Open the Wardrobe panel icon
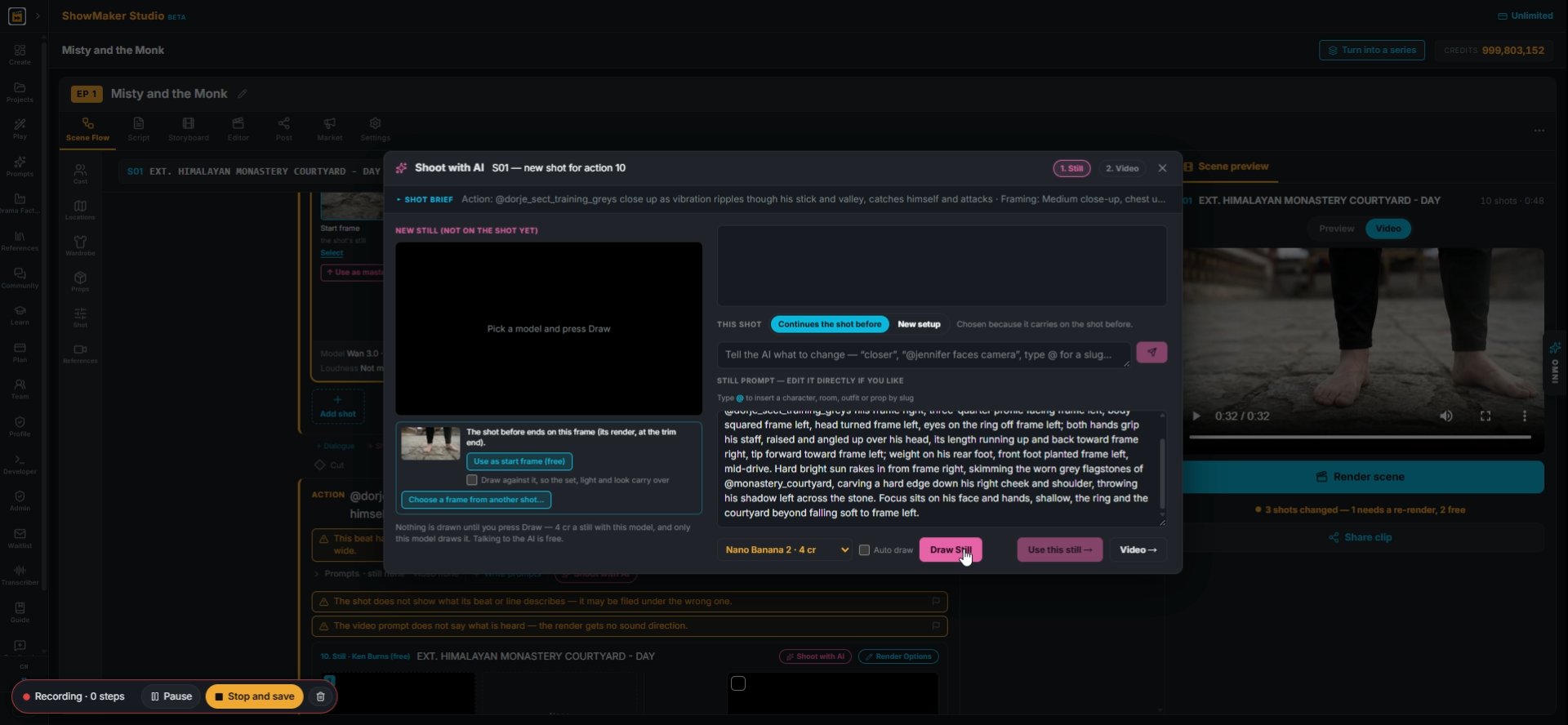 pos(80,246)
